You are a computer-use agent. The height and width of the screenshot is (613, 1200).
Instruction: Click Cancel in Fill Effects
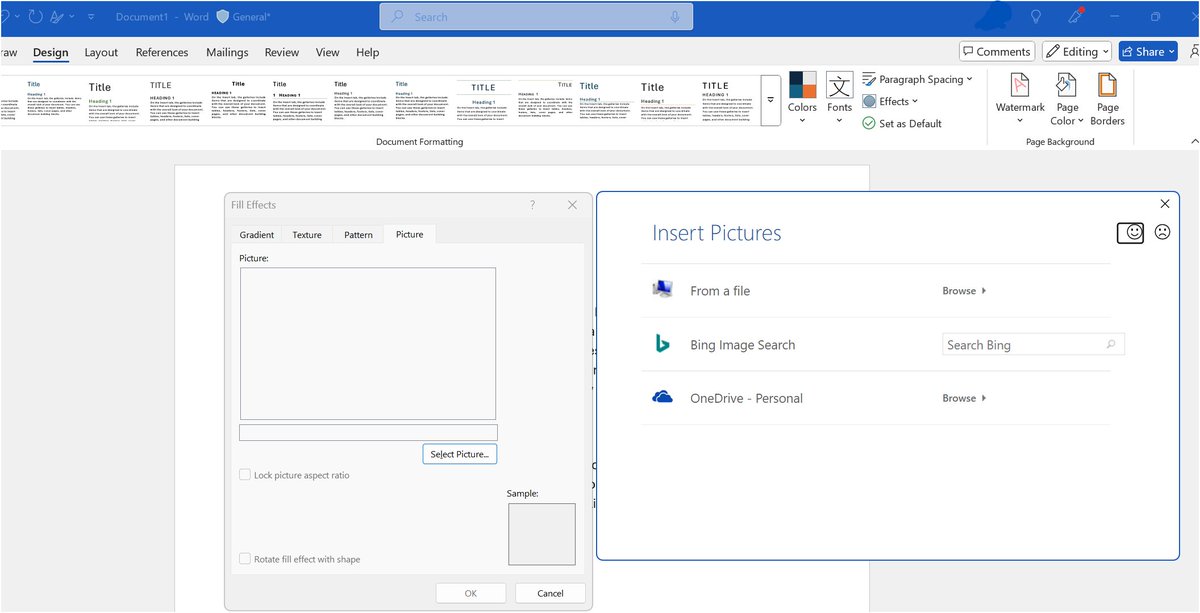pos(551,593)
